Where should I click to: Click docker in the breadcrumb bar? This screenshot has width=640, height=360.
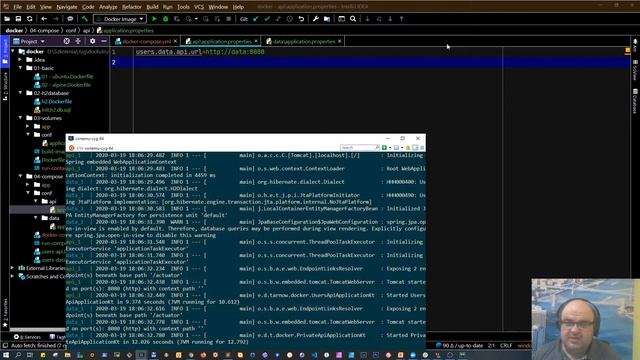coord(14,30)
